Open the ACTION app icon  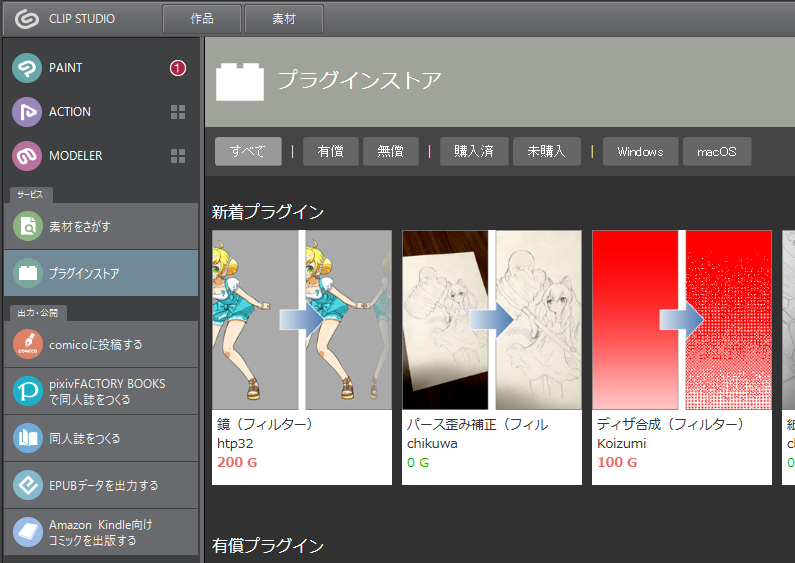[27, 112]
